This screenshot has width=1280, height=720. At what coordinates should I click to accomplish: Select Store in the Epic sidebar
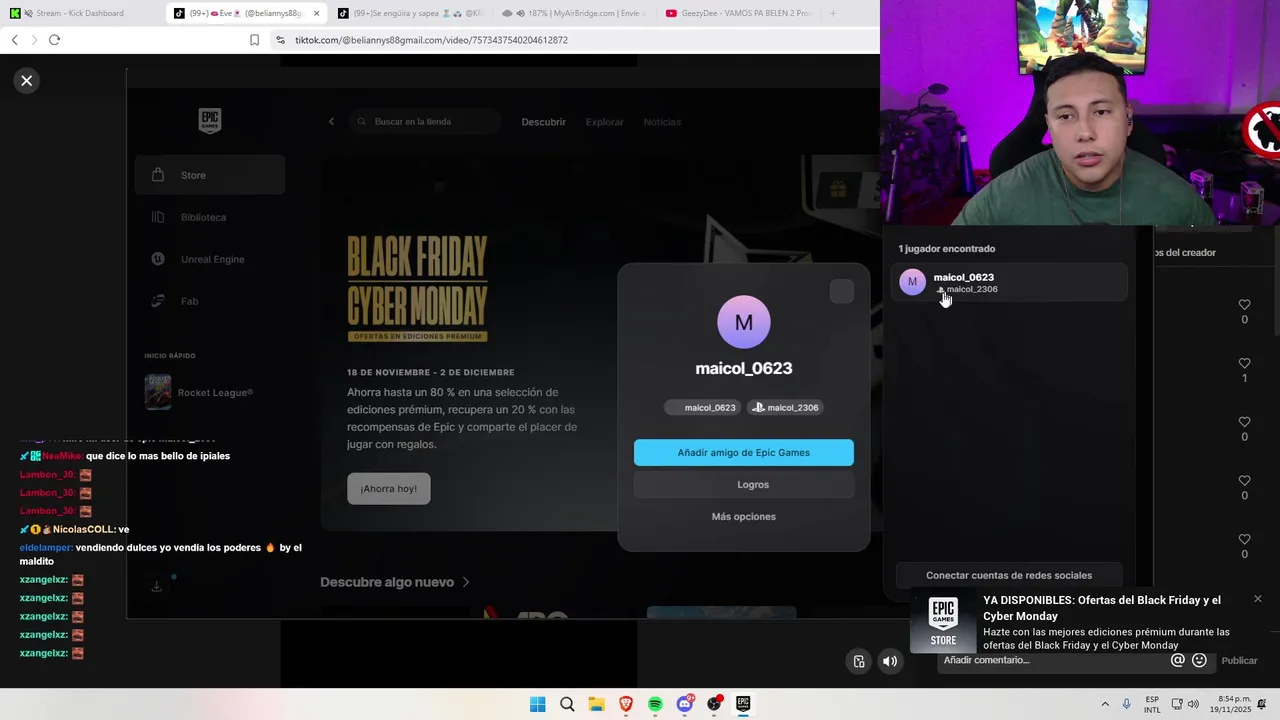click(x=210, y=175)
